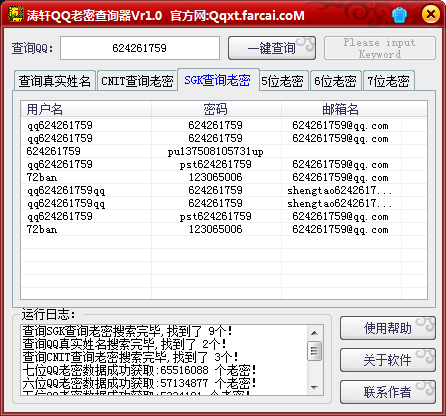446x416 pixels.
Task: Click the SGK查询老密搜索完毕 log line
Action: pyautogui.click(x=128, y=331)
